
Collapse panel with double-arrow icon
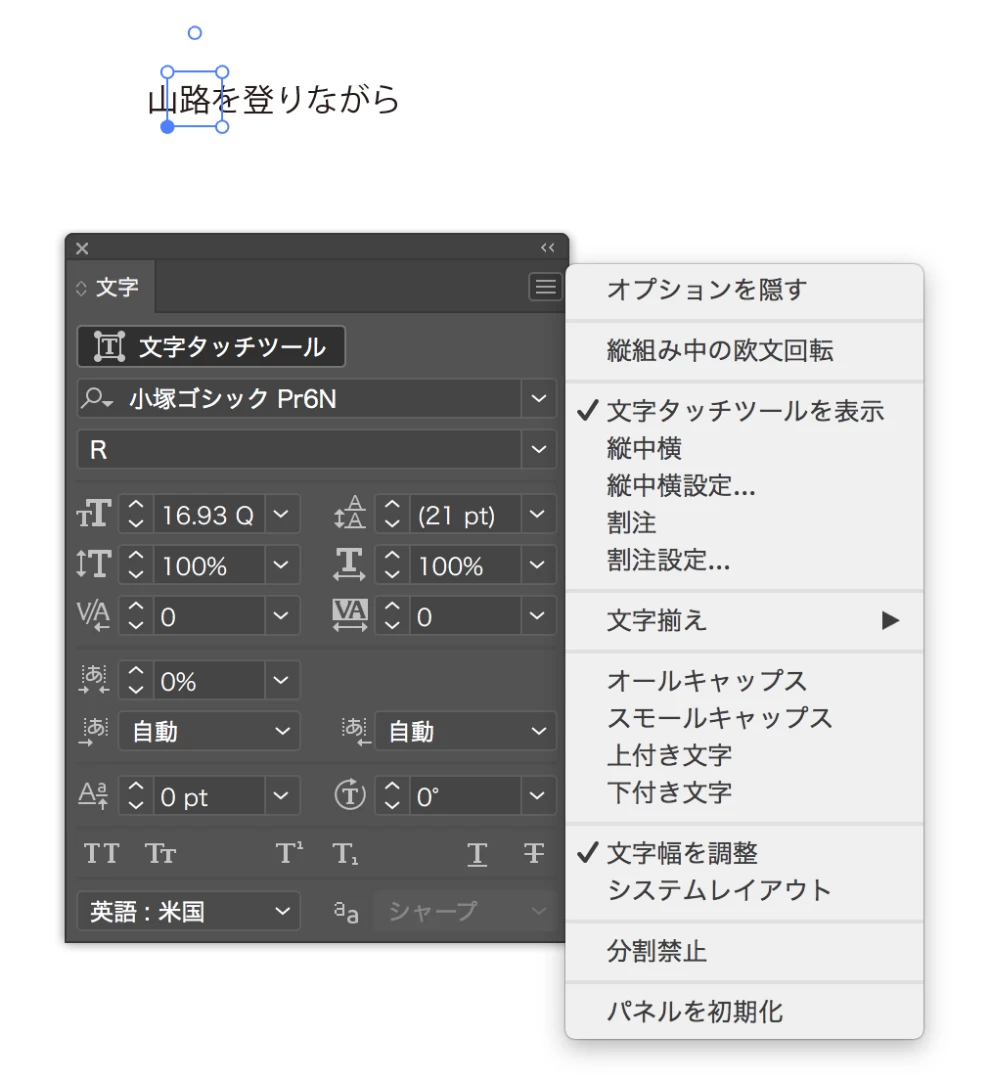[x=548, y=248]
